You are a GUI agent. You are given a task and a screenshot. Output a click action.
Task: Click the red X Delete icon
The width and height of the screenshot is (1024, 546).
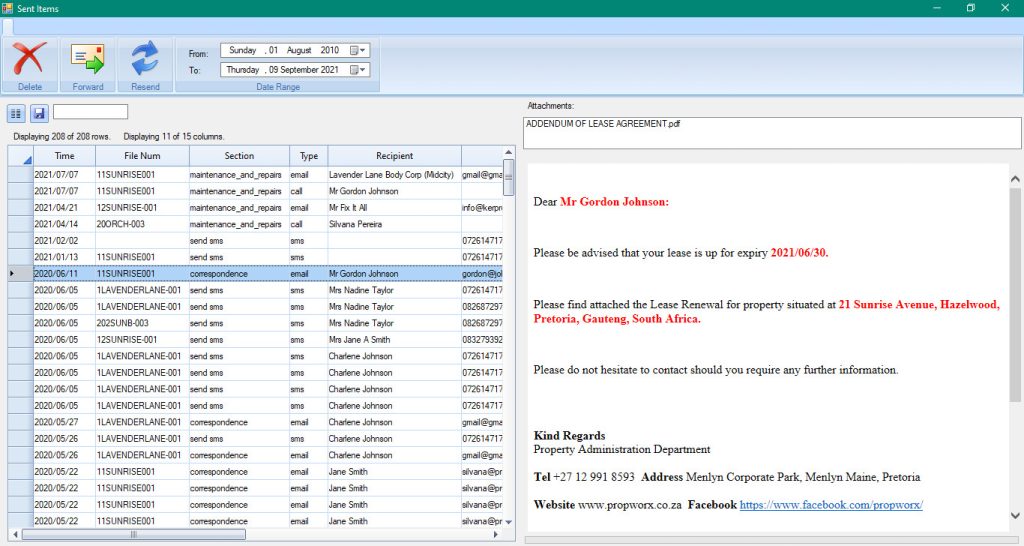pyautogui.click(x=30, y=59)
